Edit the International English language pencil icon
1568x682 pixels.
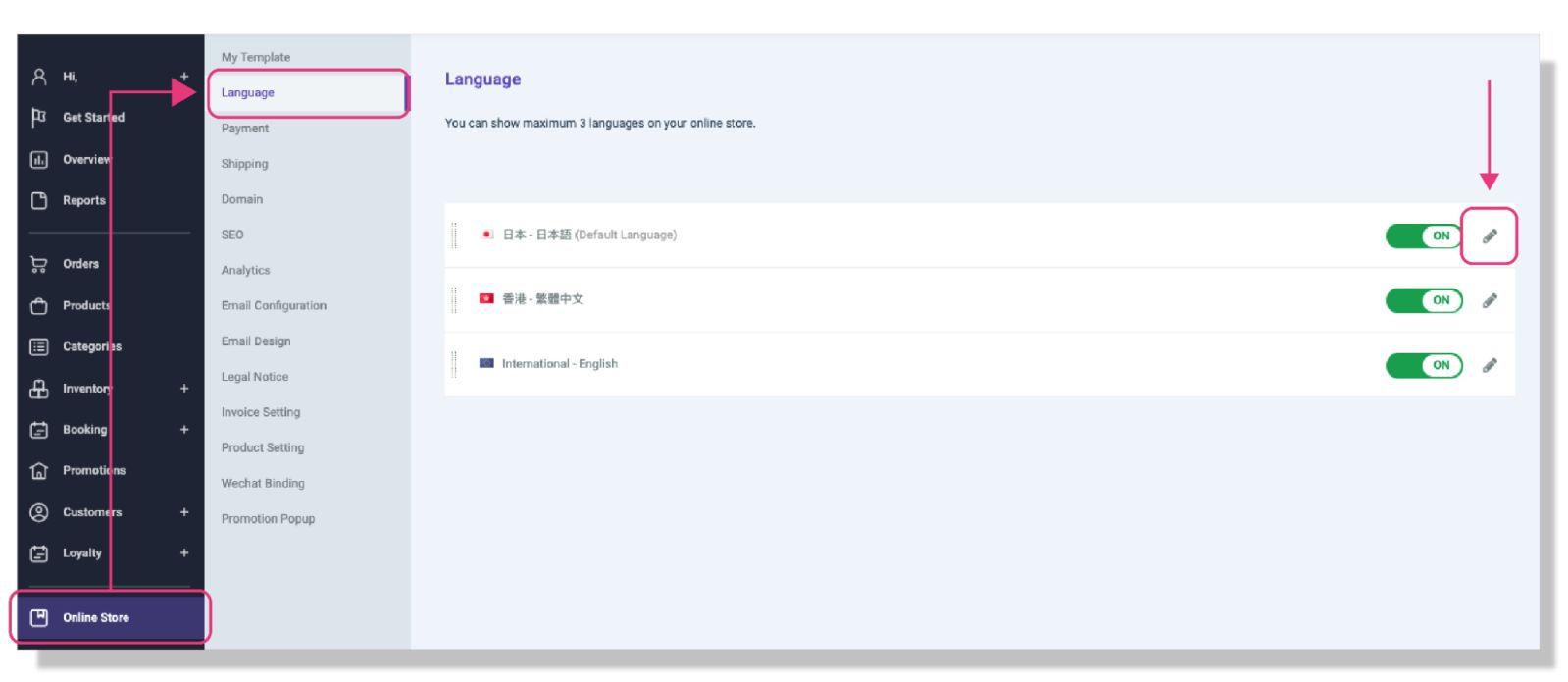point(1490,365)
